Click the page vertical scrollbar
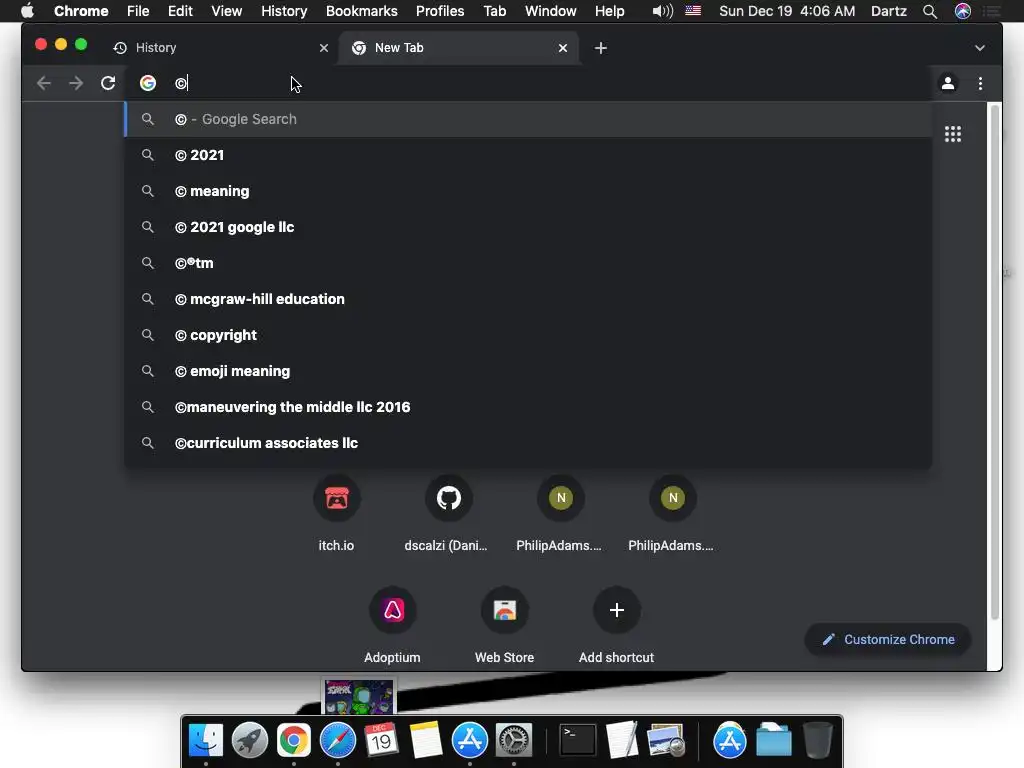 995,362
